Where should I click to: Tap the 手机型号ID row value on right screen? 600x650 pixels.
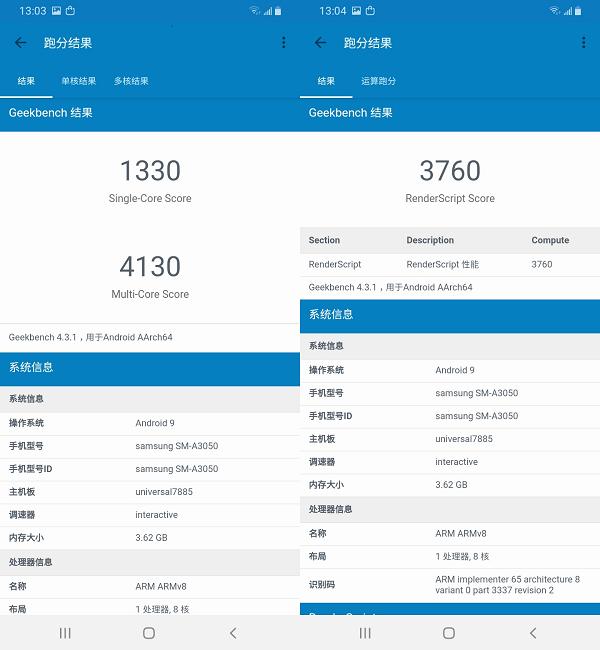(x=476, y=416)
